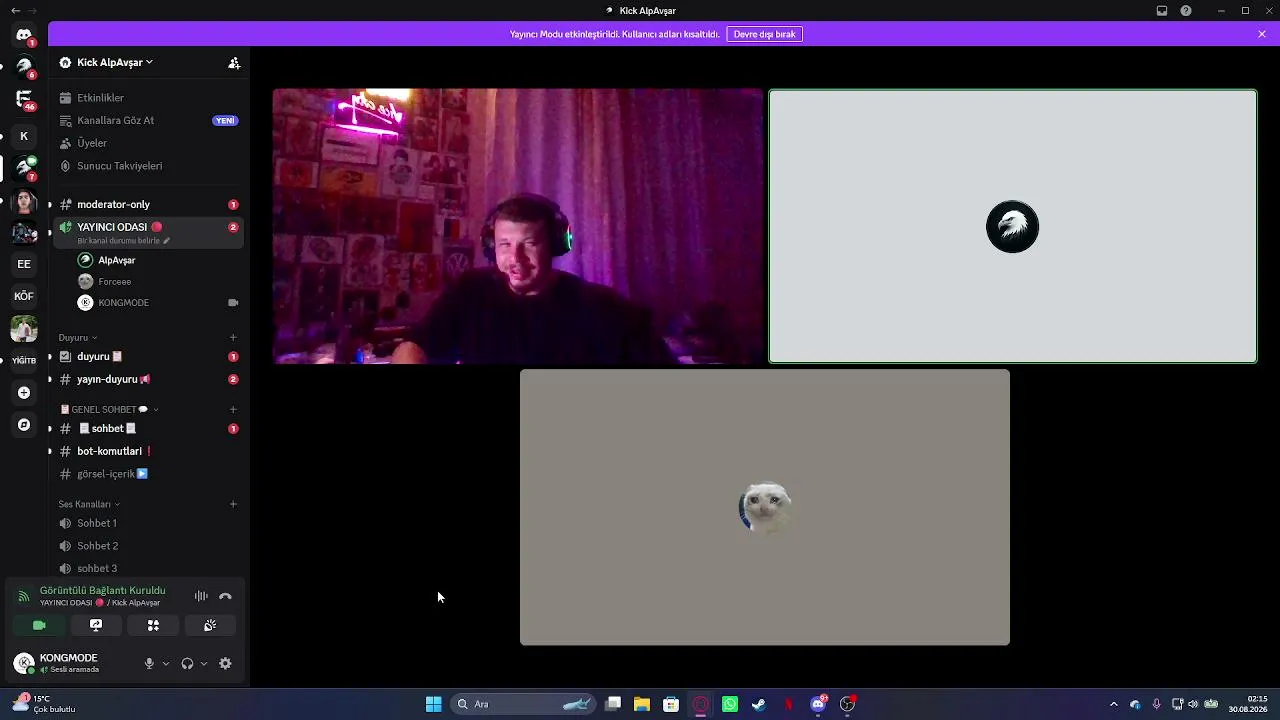1280x720 pixels.
Task: Open headphone output options arrow
Action: click(204, 664)
